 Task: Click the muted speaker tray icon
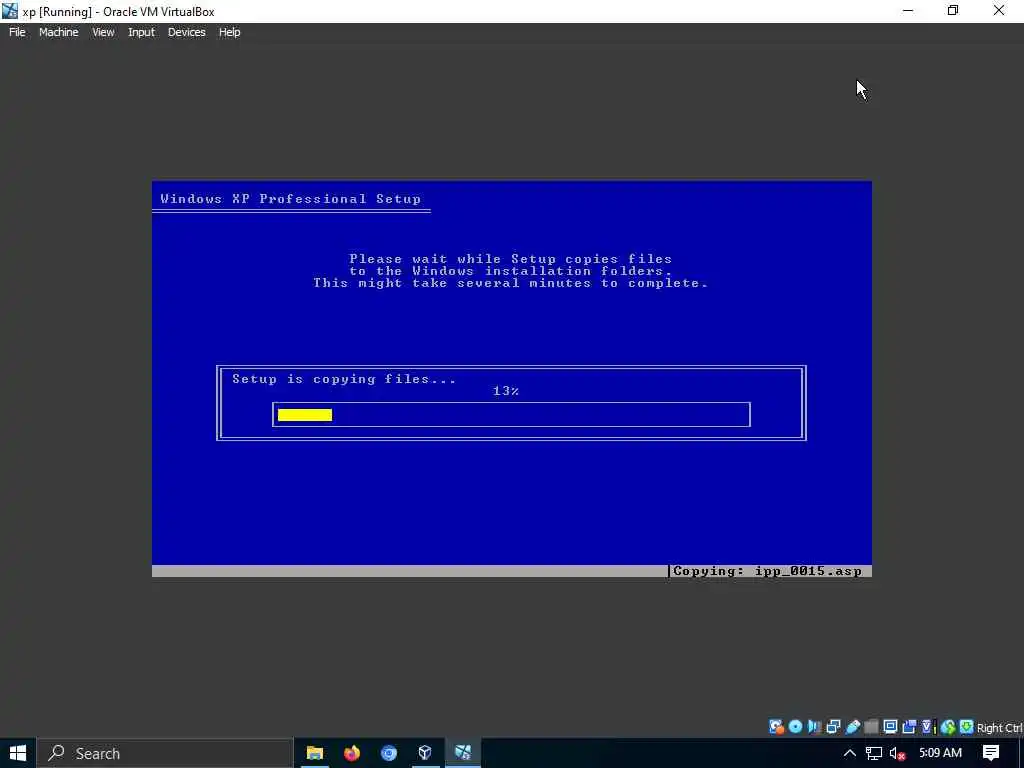pyautogui.click(x=897, y=754)
